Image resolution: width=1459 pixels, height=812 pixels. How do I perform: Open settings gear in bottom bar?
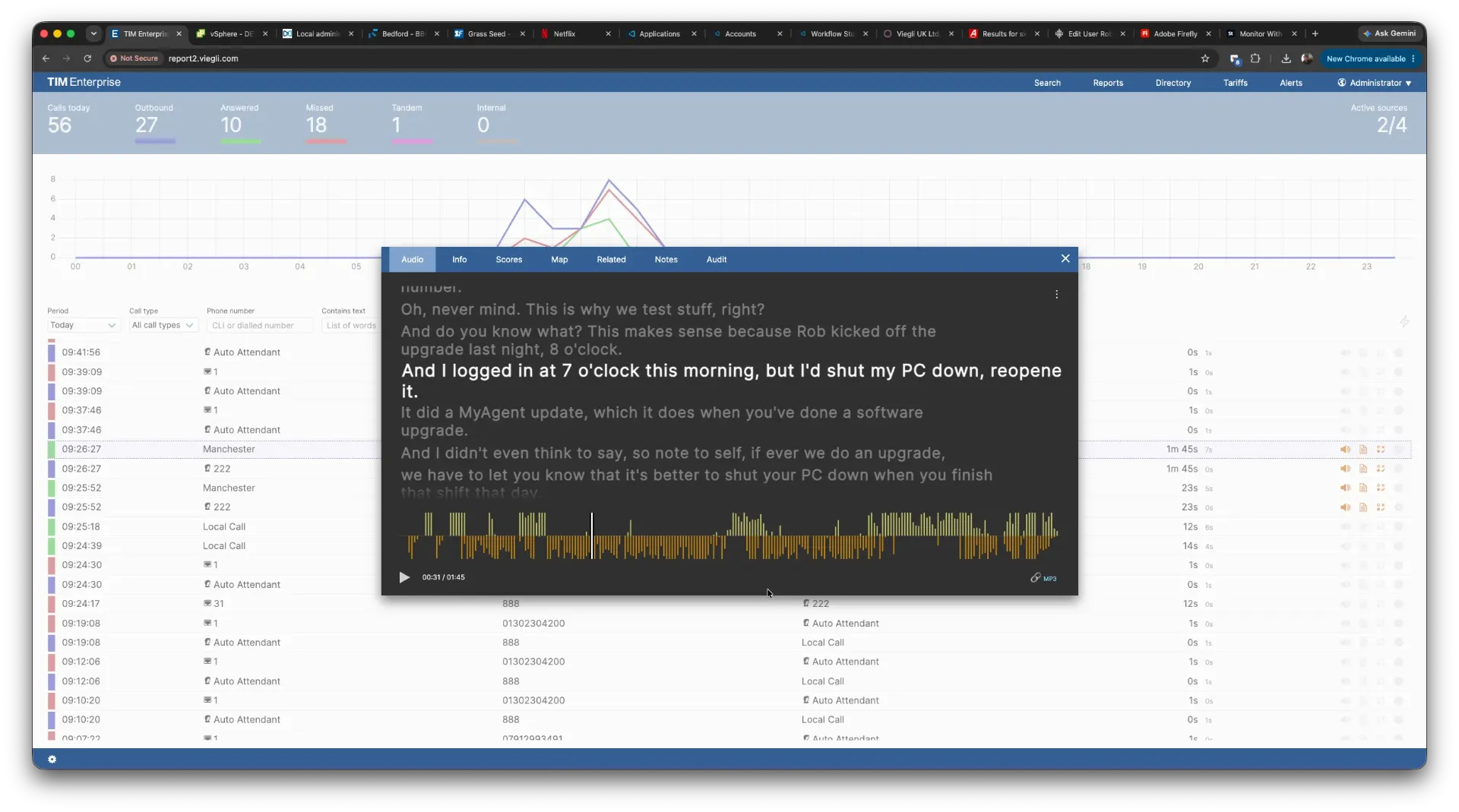pyautogui.click(x=52, y=760)
